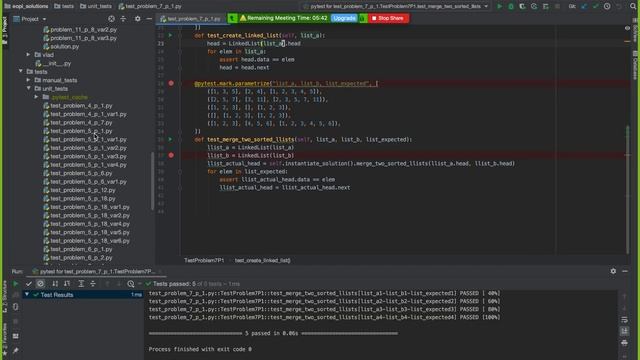Open Search Everywhere magnifier
The width and height of the screenshot is (640, 360).
(x=633, y=7)
